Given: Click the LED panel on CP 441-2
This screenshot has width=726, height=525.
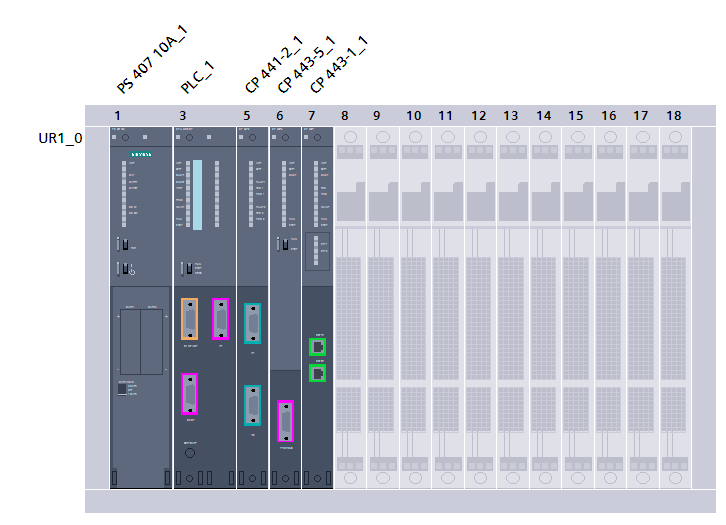Looking at the screenshot, I should tap(251, 194).
